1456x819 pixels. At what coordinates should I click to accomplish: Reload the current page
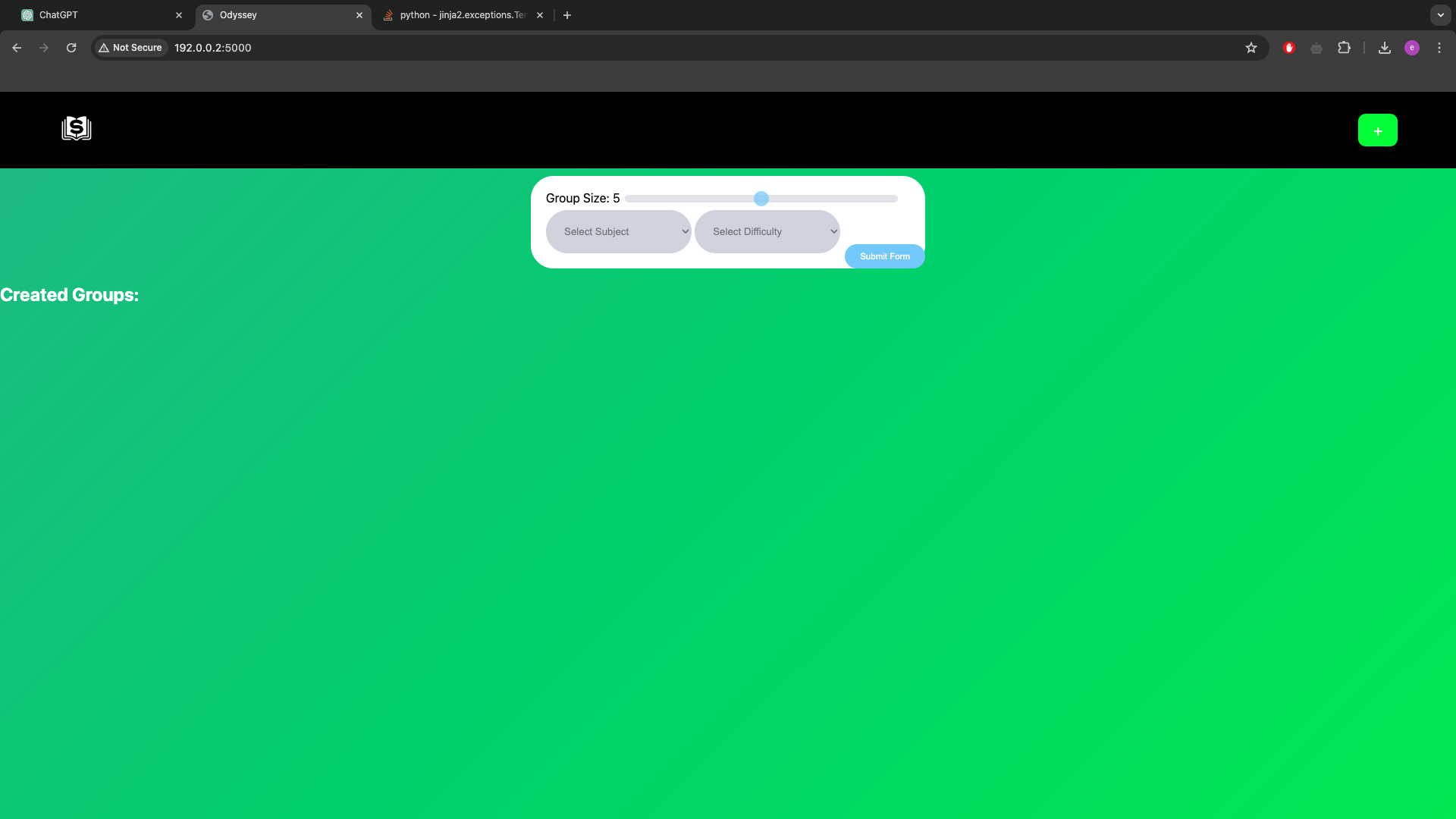coord(71,48)
